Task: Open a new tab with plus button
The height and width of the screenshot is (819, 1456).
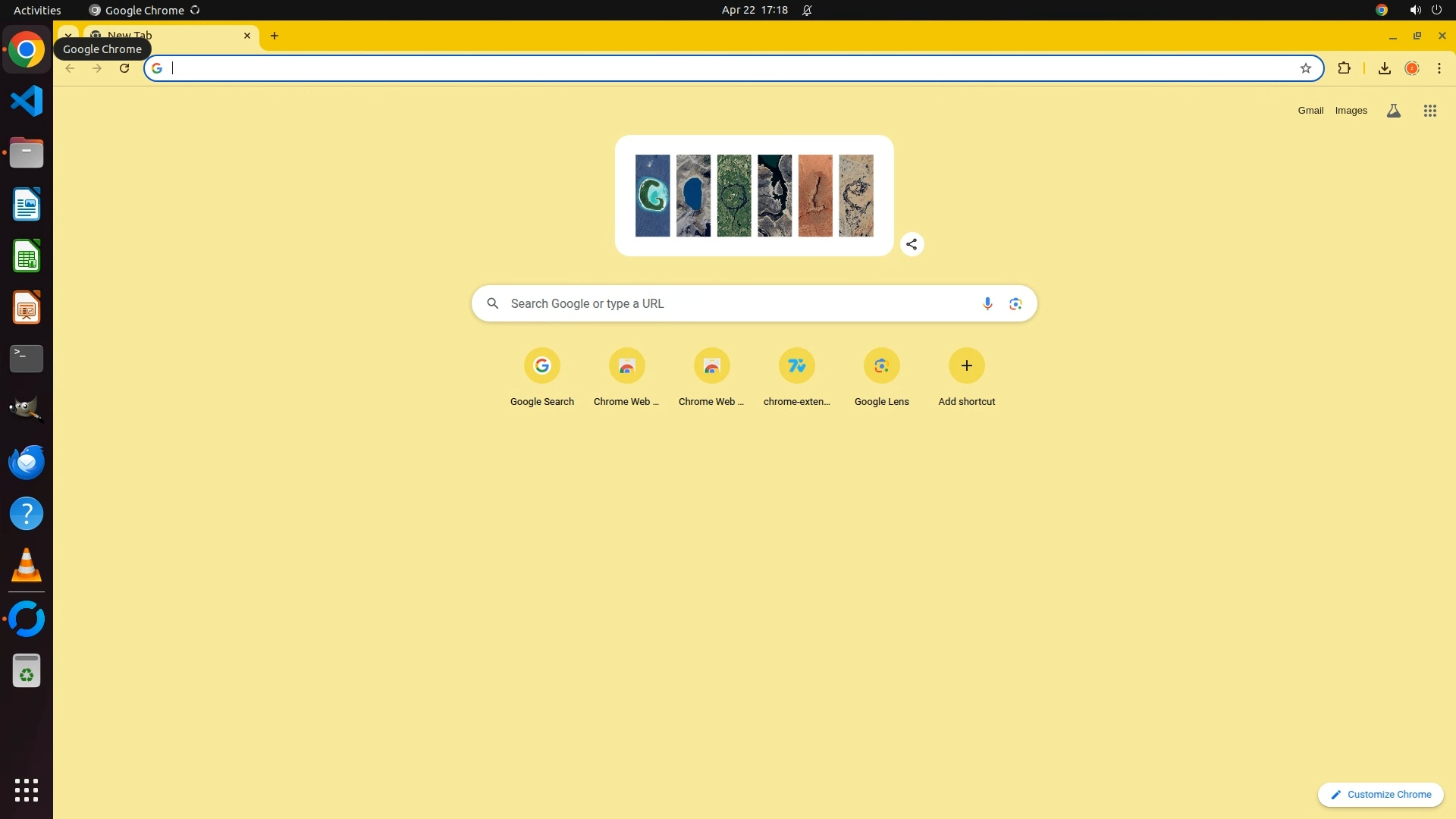Action: (x=275, y=36)
